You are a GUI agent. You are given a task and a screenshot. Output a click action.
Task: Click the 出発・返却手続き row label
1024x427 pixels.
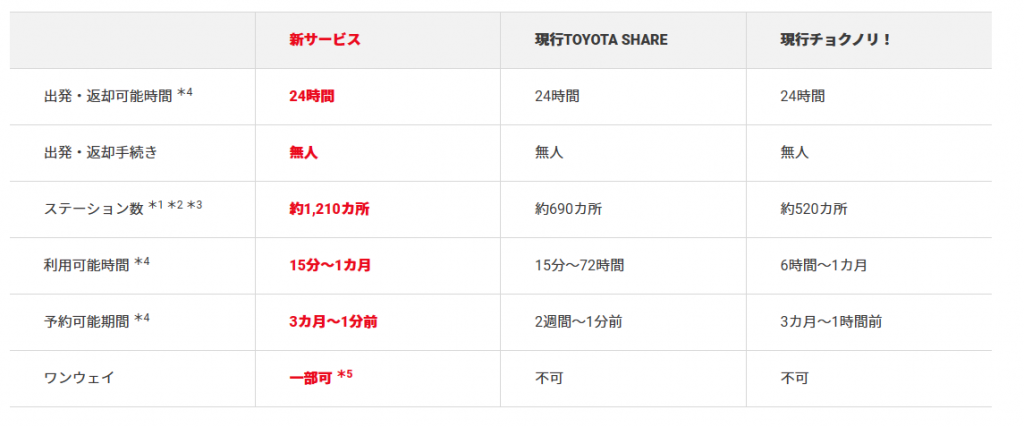[x=101, y=153]
